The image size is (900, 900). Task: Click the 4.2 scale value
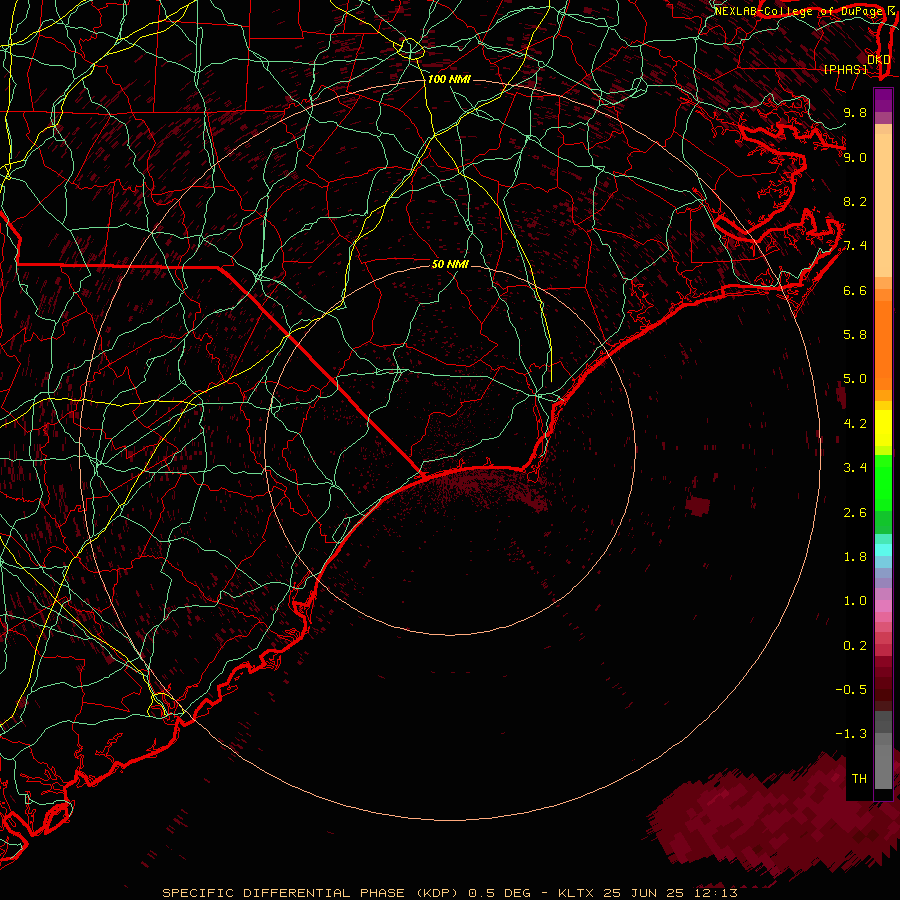tap(855, 424)
